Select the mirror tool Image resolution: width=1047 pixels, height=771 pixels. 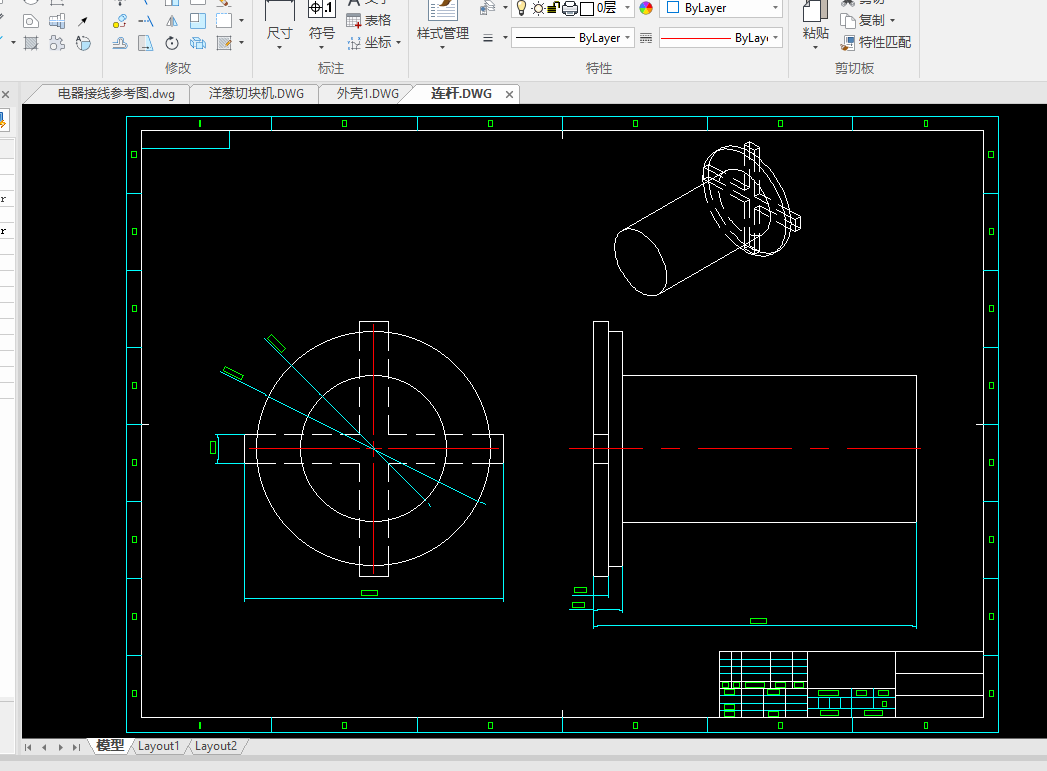pyautogui.click(x=172, y=21)
